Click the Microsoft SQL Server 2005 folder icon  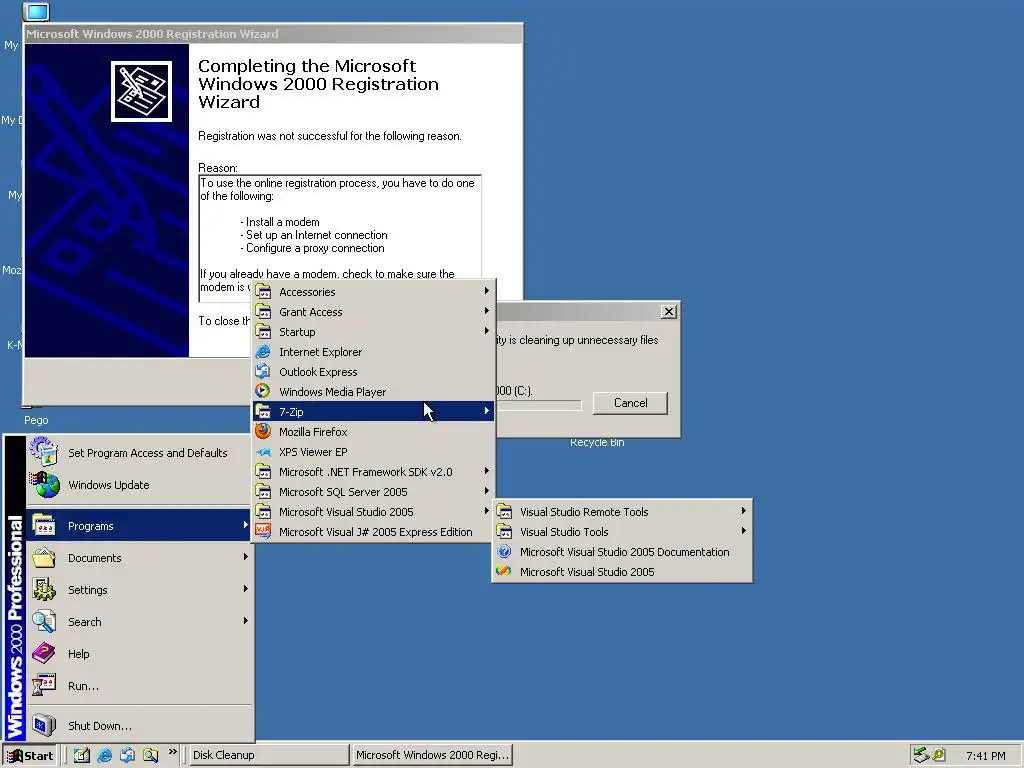(x=263, y=492)
